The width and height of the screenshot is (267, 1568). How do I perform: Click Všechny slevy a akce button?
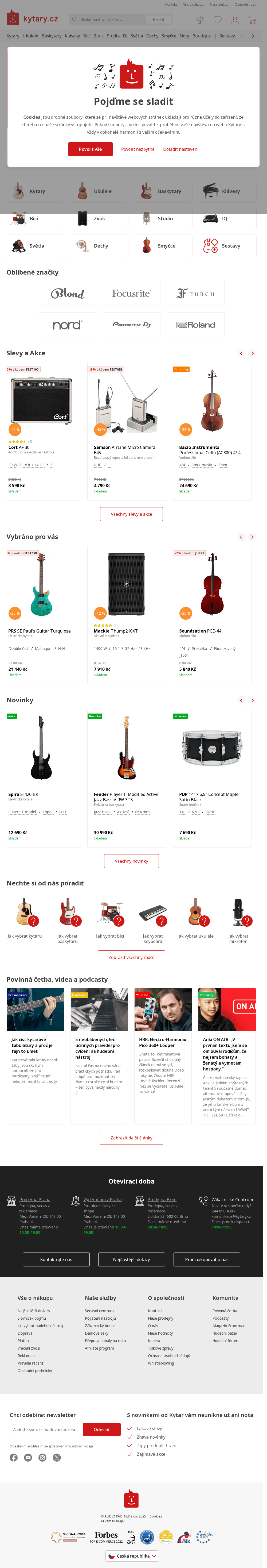[131, 514]
